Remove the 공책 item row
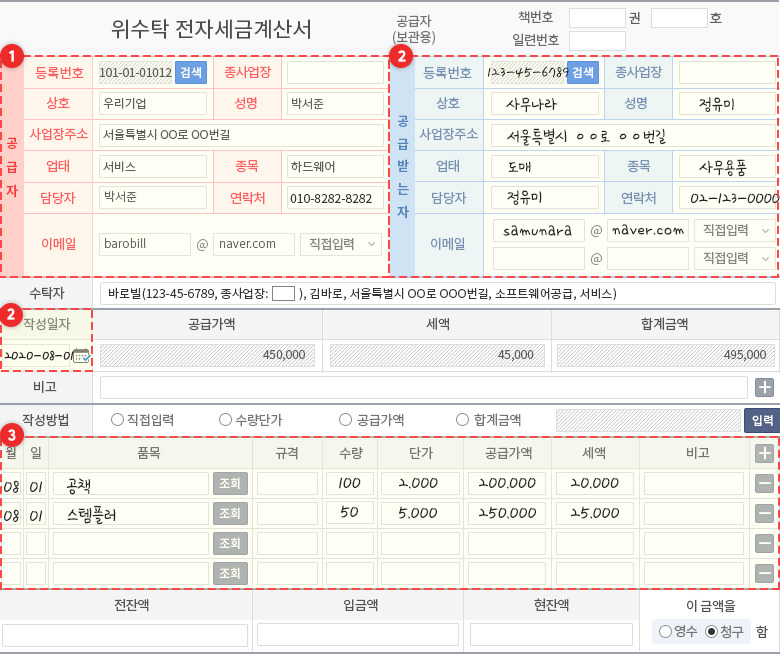The width and height of the screenshot is (780, 654). (x=765, y=483)
